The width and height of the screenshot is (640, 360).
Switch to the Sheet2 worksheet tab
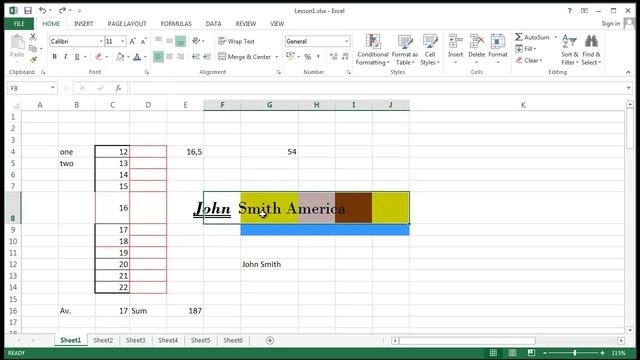pyautogui.click(x=103, y=340)
